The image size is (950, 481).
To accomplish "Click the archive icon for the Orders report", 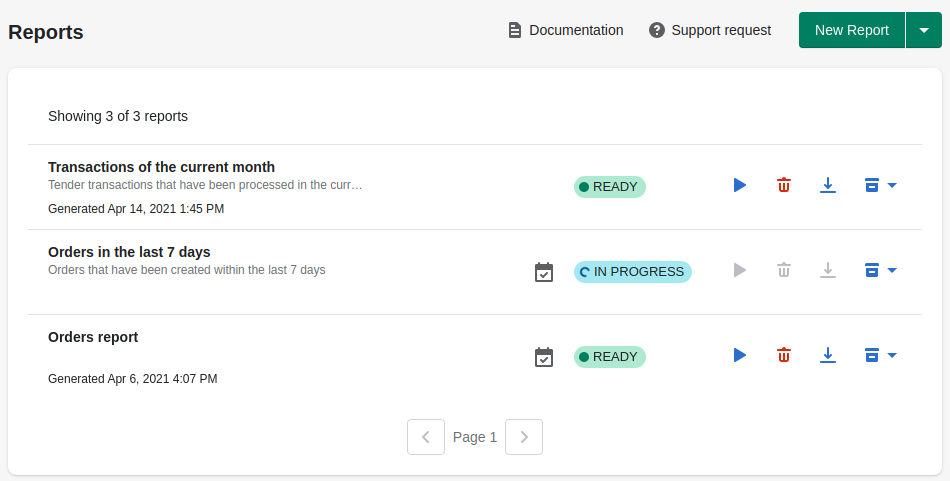I will click(x=872, y=355).
